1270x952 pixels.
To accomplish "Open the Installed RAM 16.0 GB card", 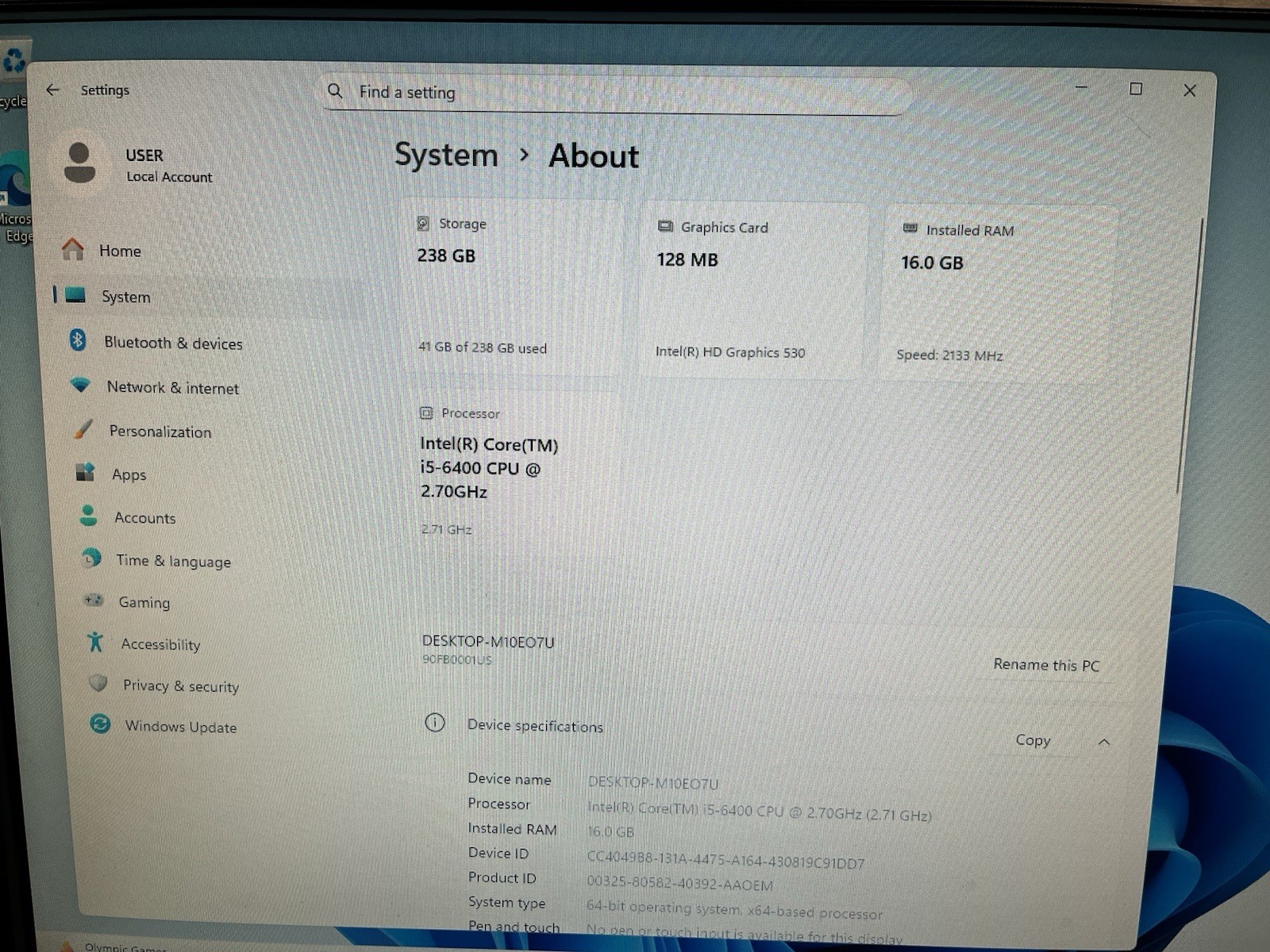I will [x=996, y=295].
